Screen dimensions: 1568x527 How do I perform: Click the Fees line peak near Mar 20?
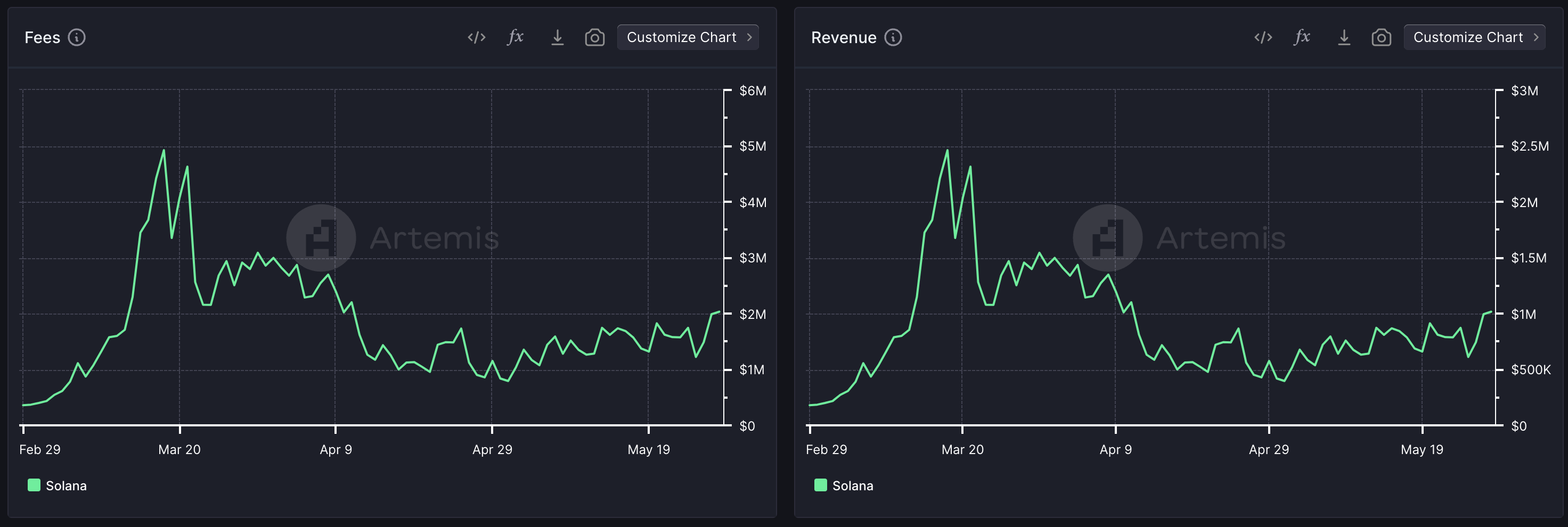[164, 150]
